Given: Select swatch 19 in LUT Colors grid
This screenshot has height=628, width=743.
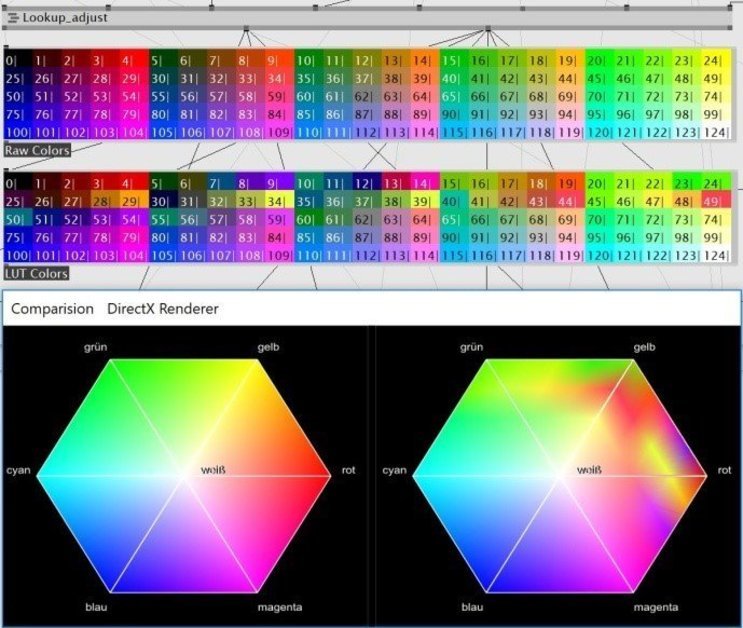Looking at the screenshot, I should pyautogui.click(x=568, y=184).
